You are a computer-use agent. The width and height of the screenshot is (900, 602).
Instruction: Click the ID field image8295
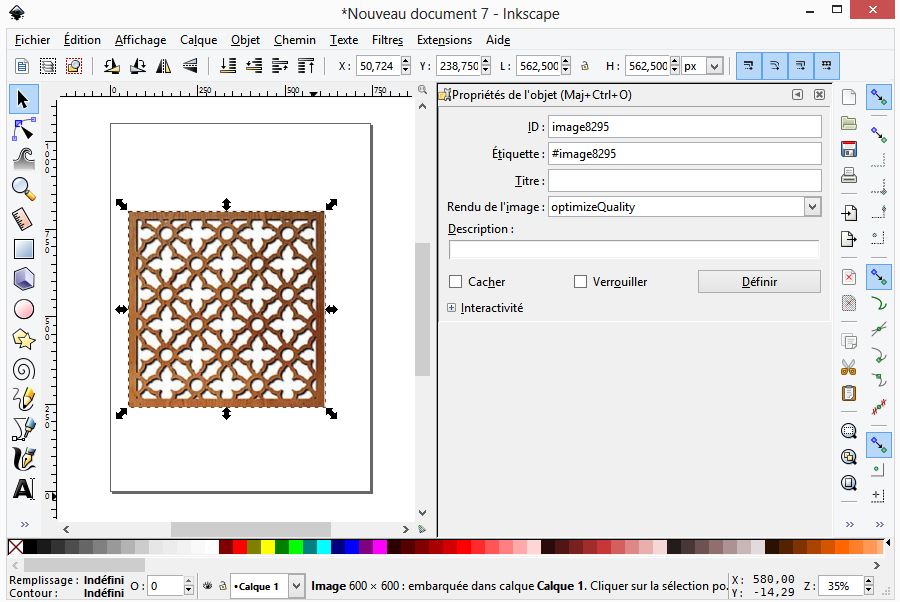[x=684, y=127]
